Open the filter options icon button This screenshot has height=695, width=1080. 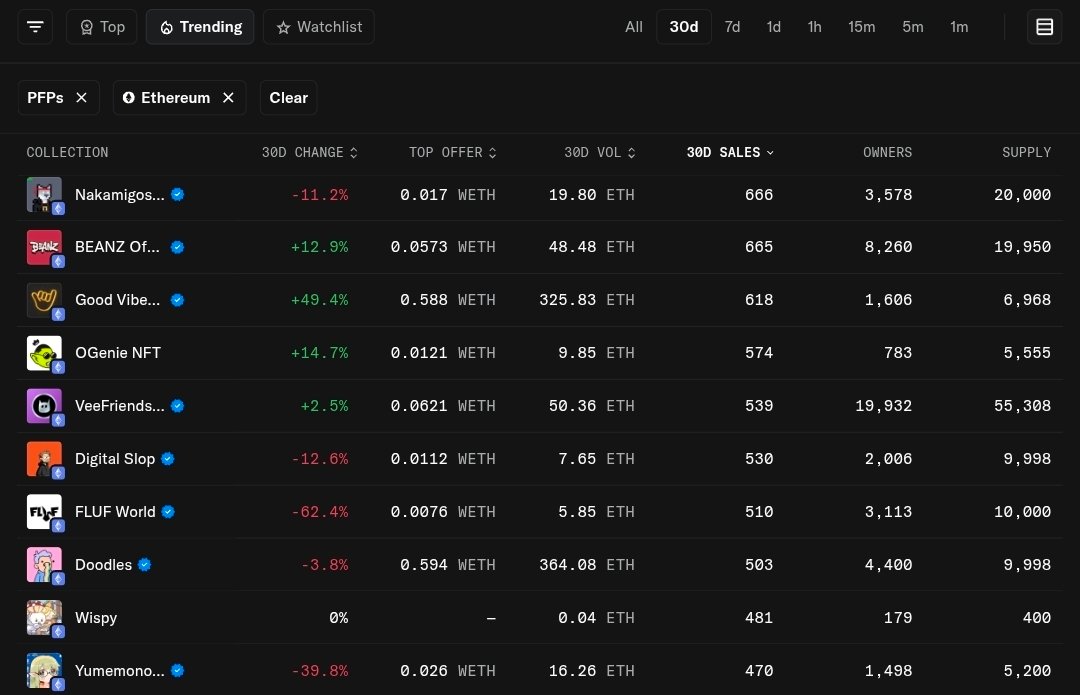(x=35, y=27)
